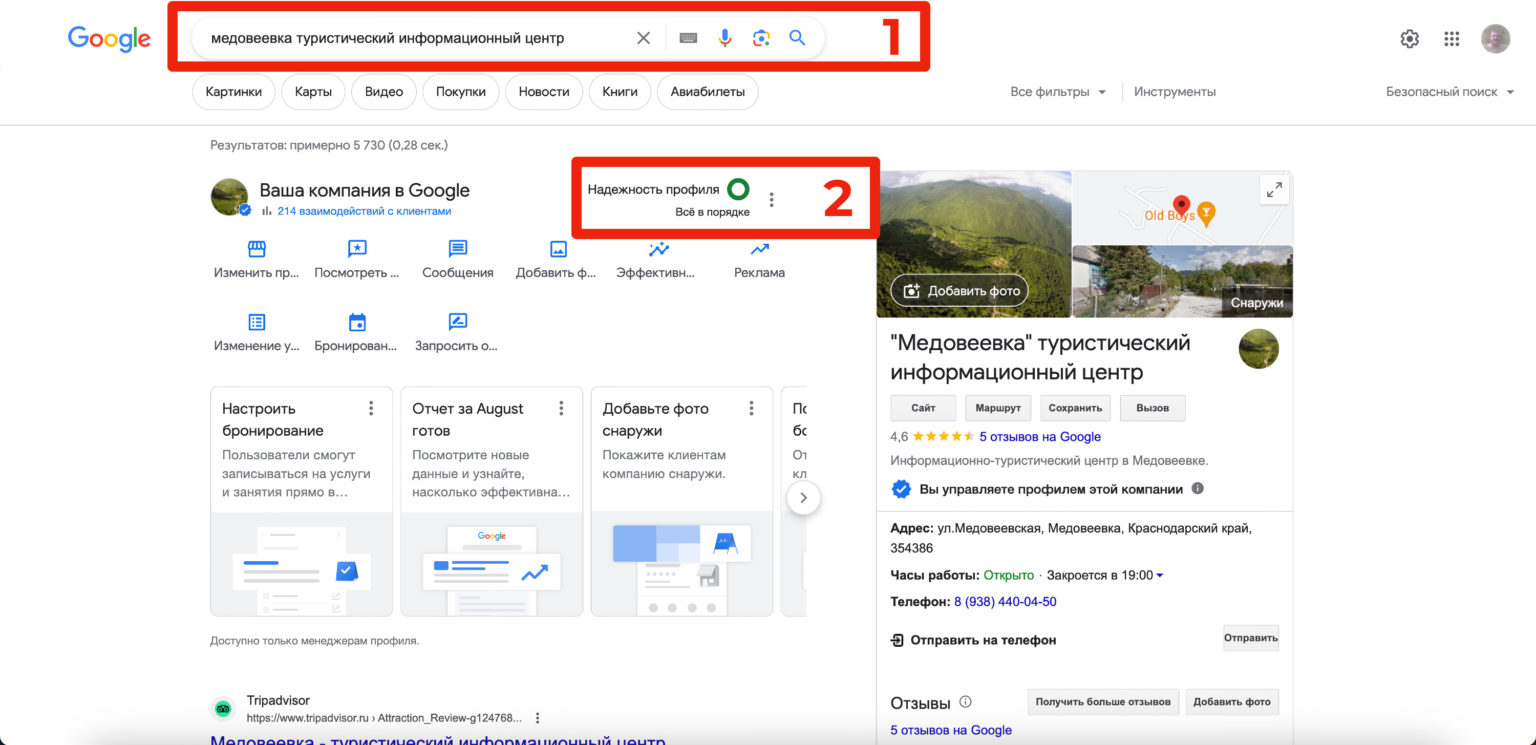Open the Реклама trend icon
1536x745 pixels.
click(x=759, y=249)
